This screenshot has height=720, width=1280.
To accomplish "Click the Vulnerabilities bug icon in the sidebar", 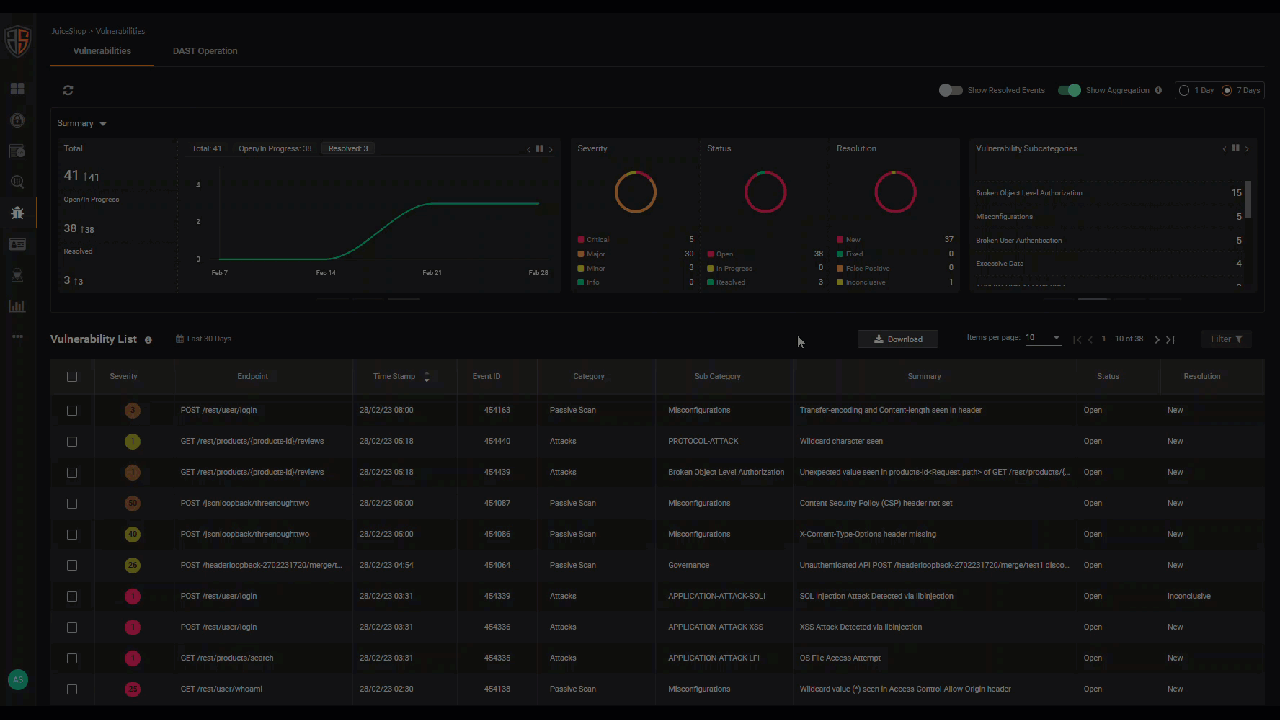I will (17, 212).
